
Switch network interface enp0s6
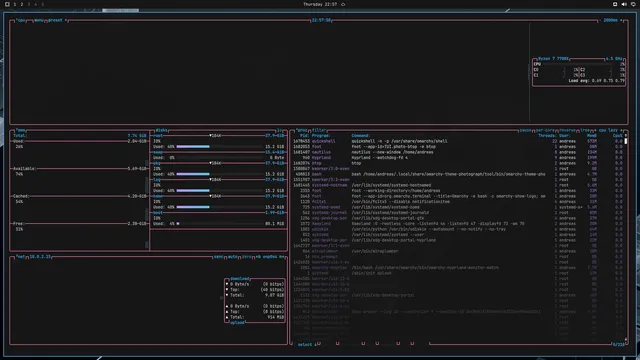click(x=270, y=257)
